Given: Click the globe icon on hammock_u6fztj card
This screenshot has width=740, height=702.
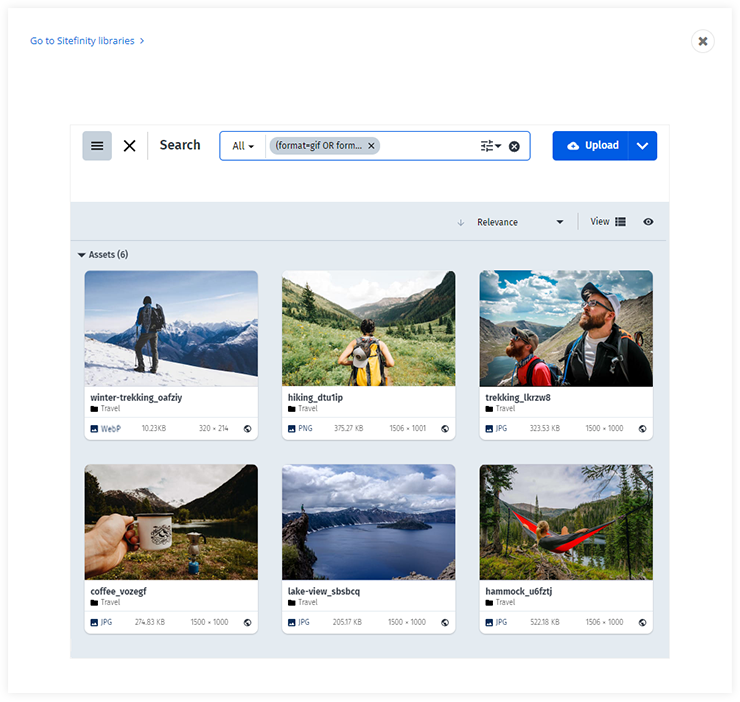Looking at the screenshot, I should click(x=642, y=622).
